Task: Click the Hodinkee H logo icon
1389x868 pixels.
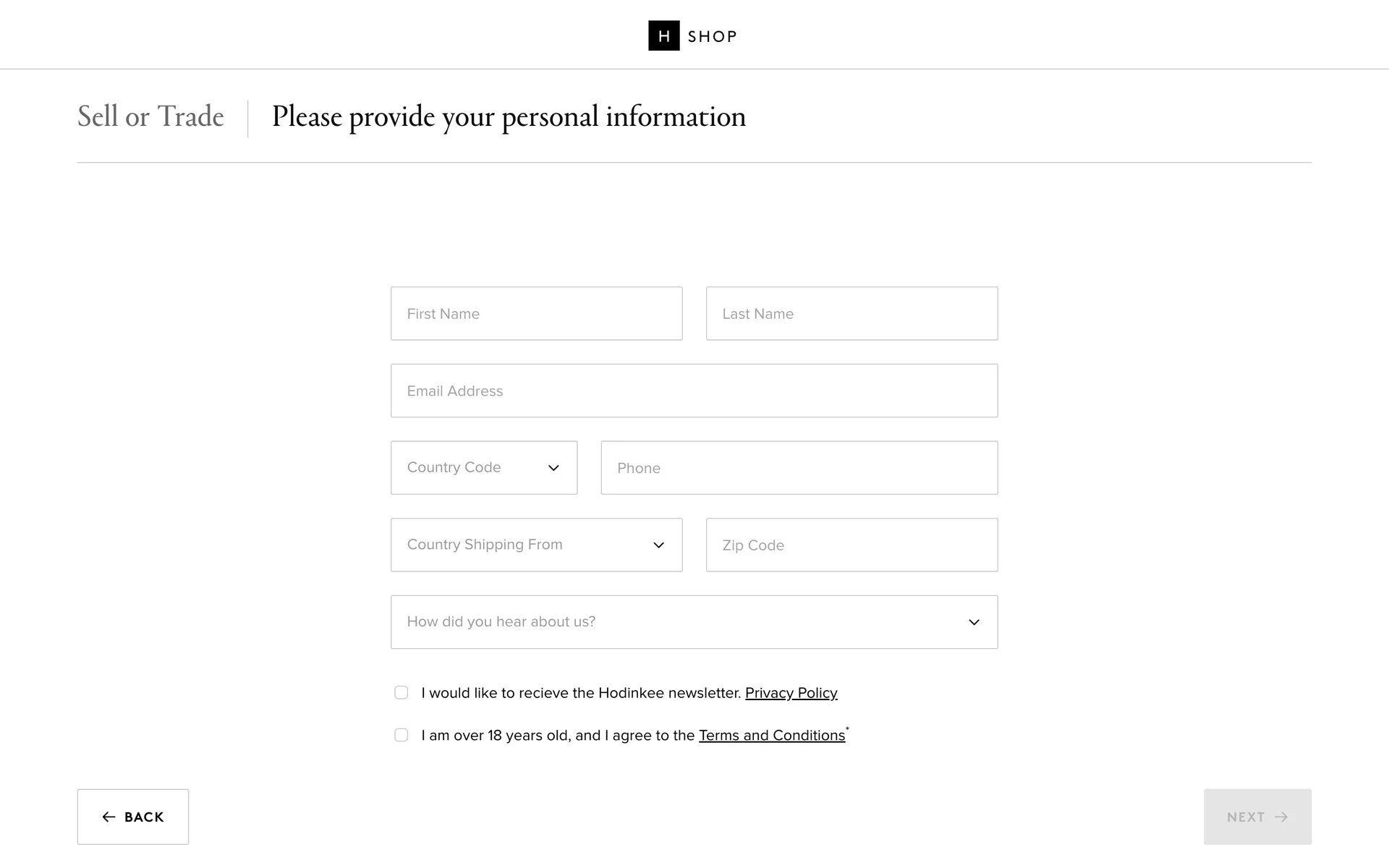Action: tap(663, 35)
